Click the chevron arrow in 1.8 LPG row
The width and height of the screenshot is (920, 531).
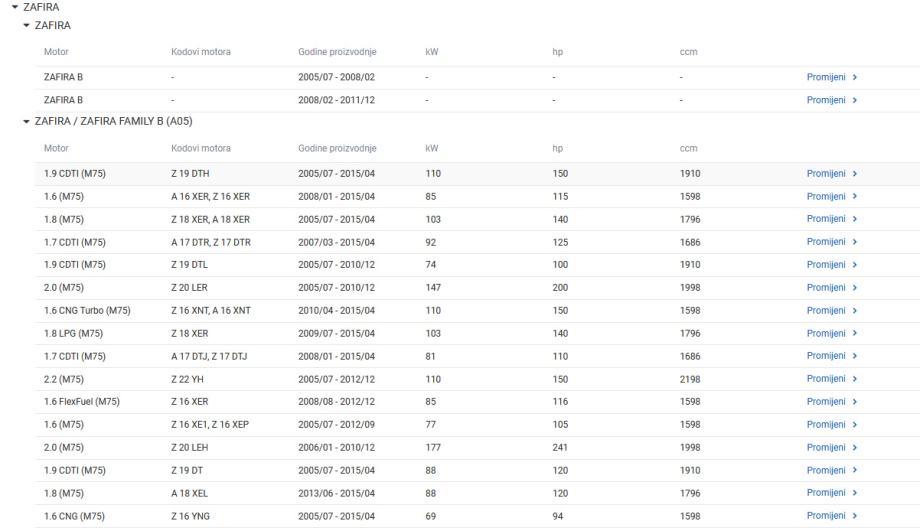(855, 333)
